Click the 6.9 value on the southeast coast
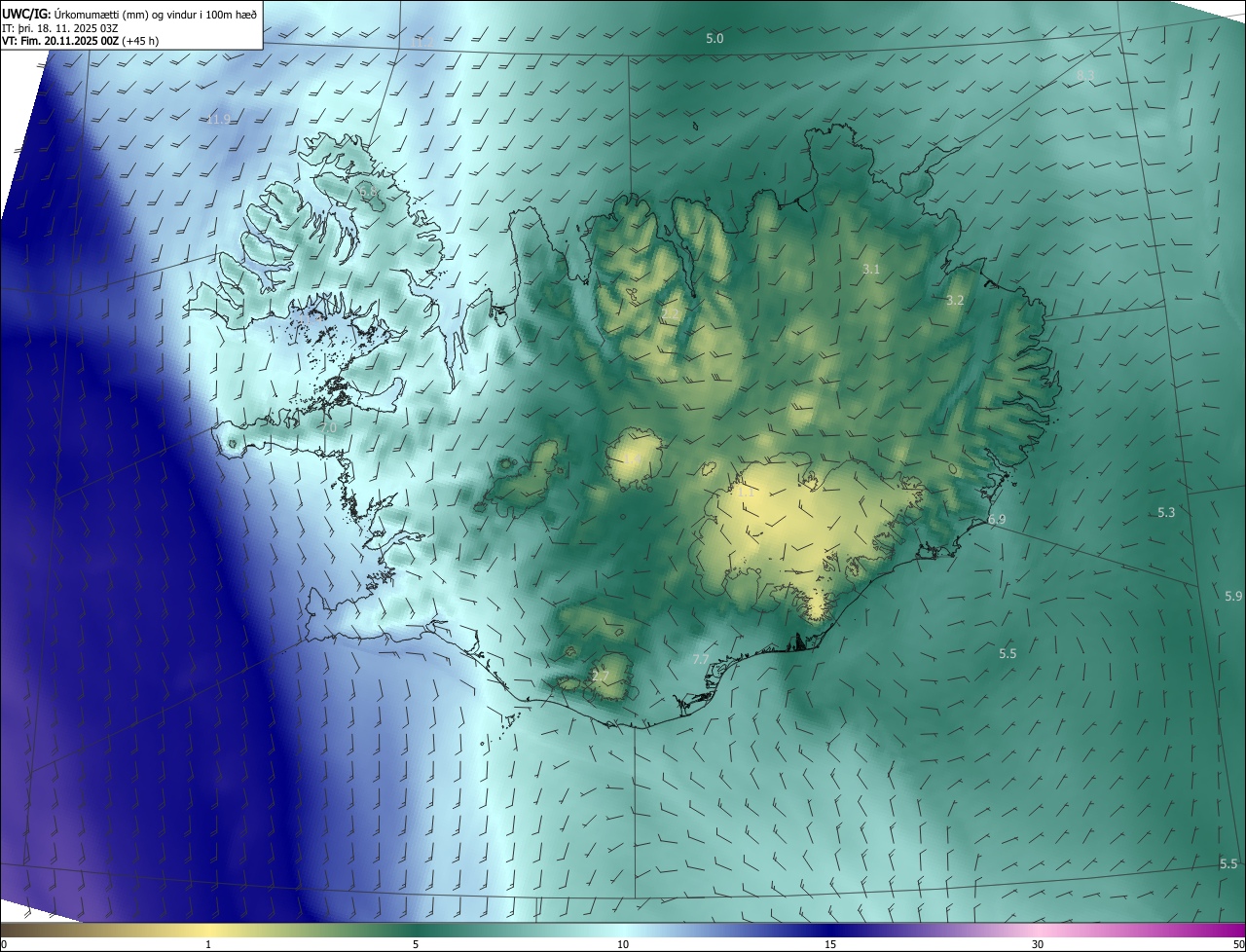Screen dimensions: 1246x952 997,520
